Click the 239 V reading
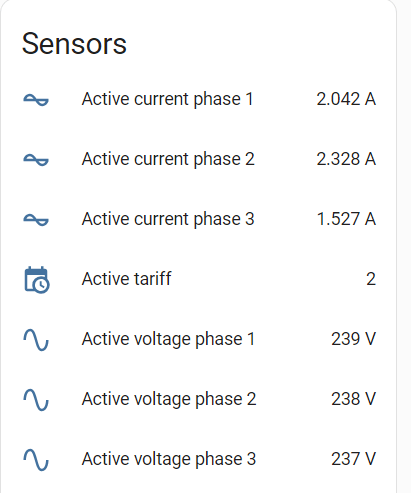Viewport: 411px width, 493px height. pyautogui.click(x=354, y=339)
